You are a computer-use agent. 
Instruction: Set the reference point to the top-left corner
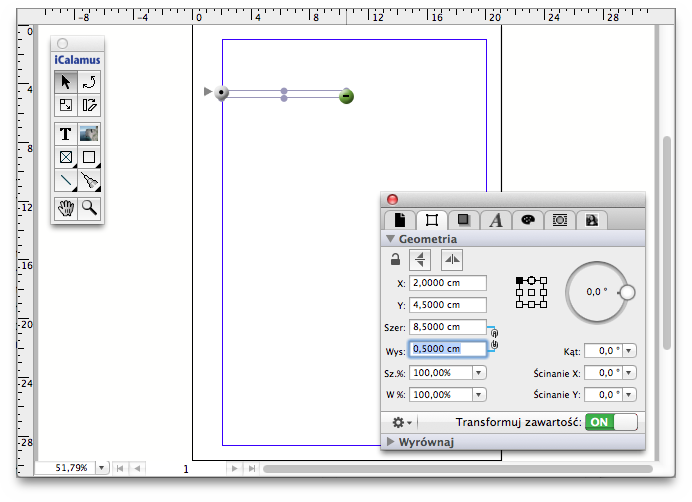[x=519, y=280]
